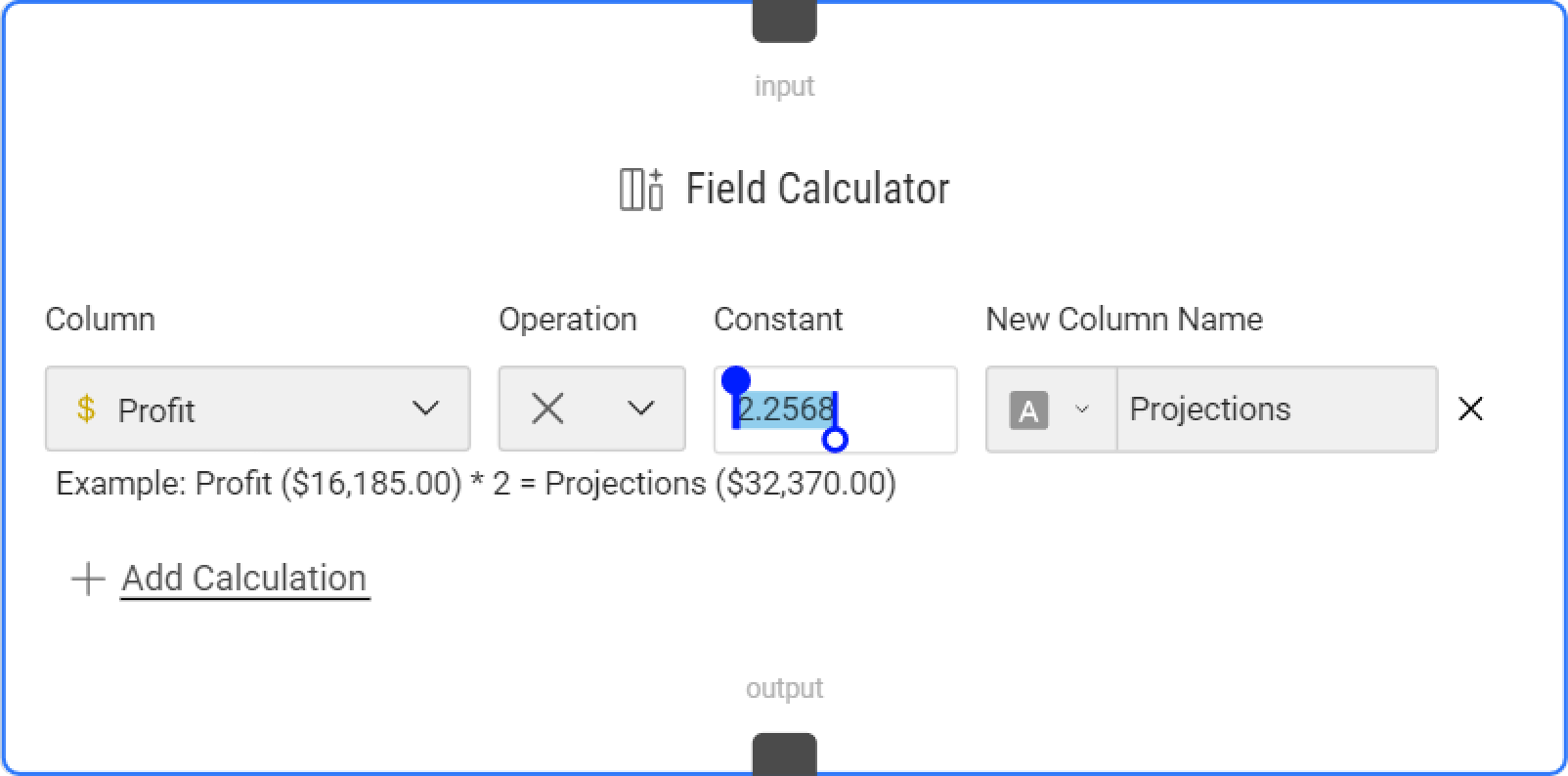This screenshot has height=776, width=1568.
Task: Open the Profit column dropdown
Action: pos(424,409)
